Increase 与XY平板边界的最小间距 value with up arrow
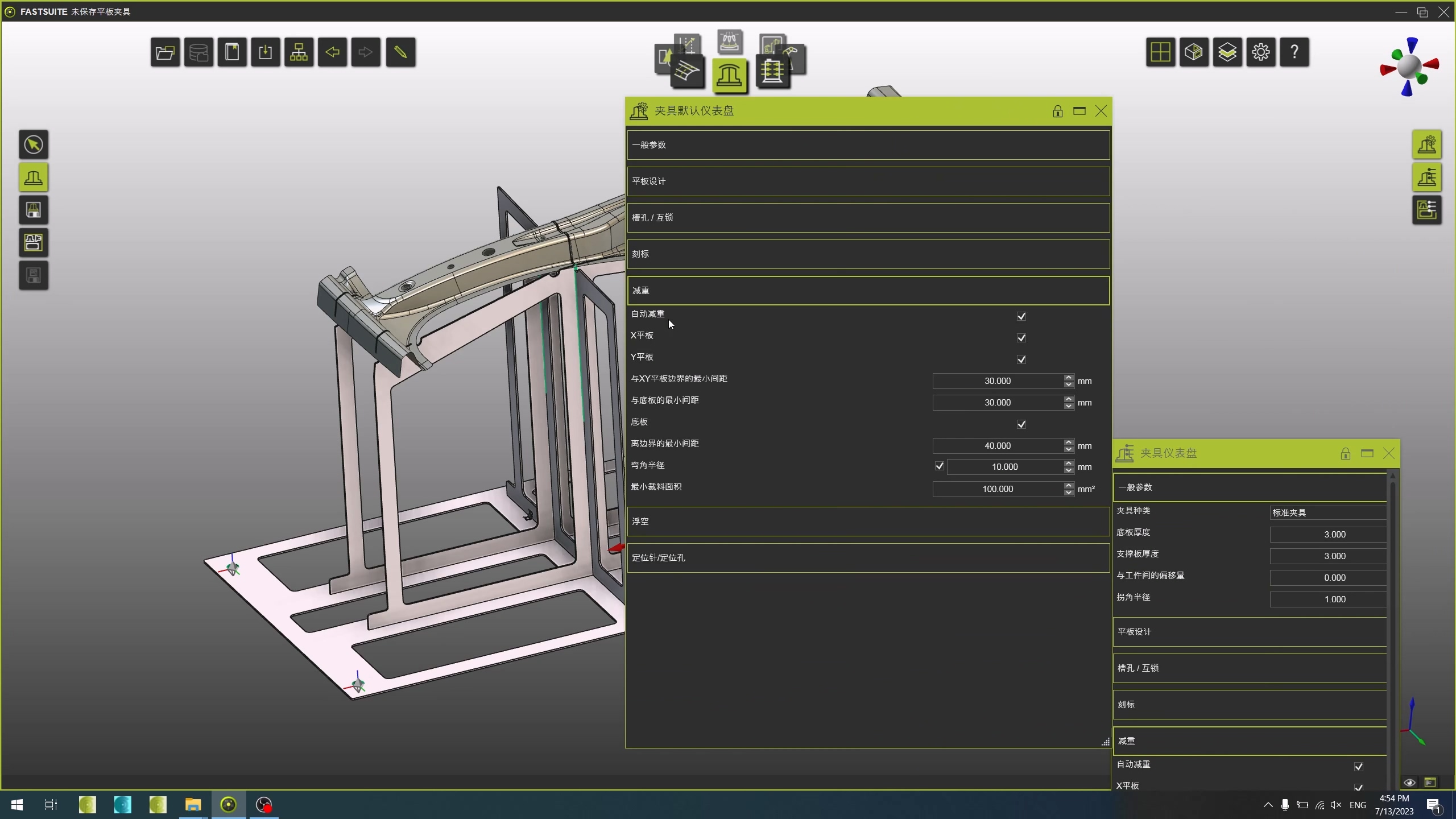Viewport: 1456px width, 819px height. [x=1069, y=377]
